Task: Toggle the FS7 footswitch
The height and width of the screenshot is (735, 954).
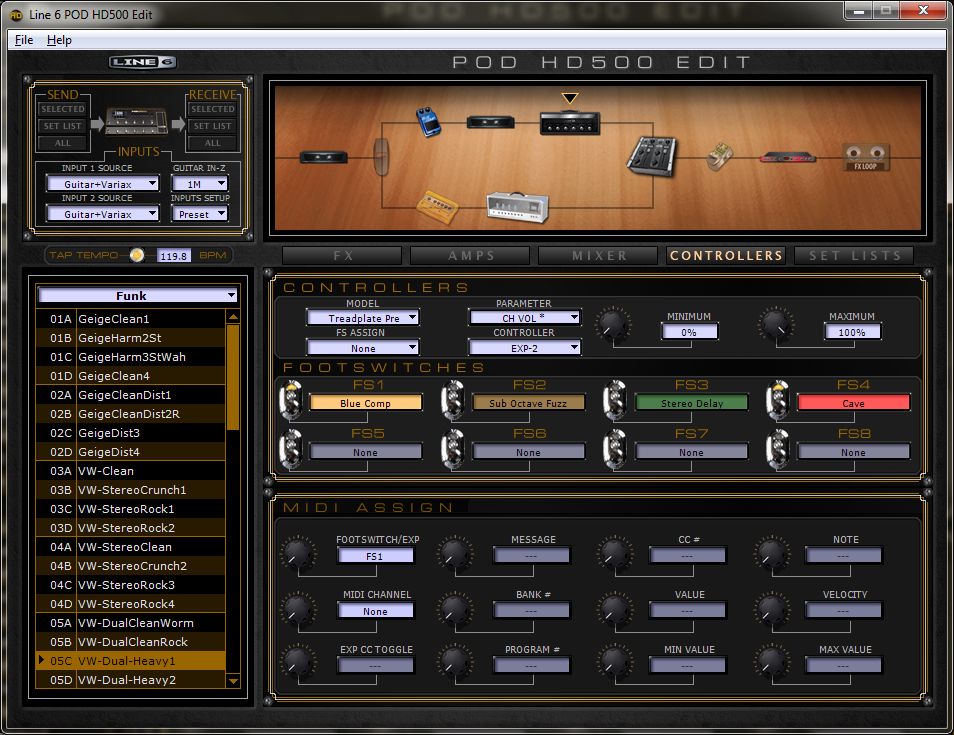Action: (615, 449)
